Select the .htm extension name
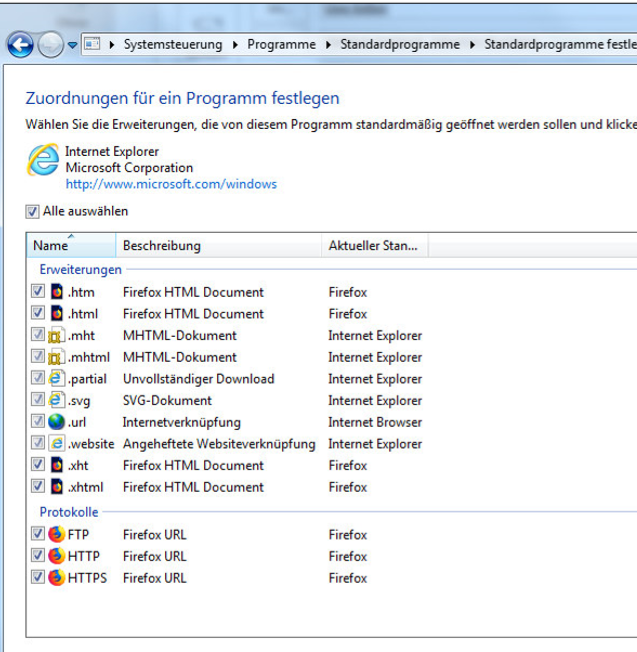Image resolution: width=637 pixels, height=652 pixels. (x=81, y=292)
